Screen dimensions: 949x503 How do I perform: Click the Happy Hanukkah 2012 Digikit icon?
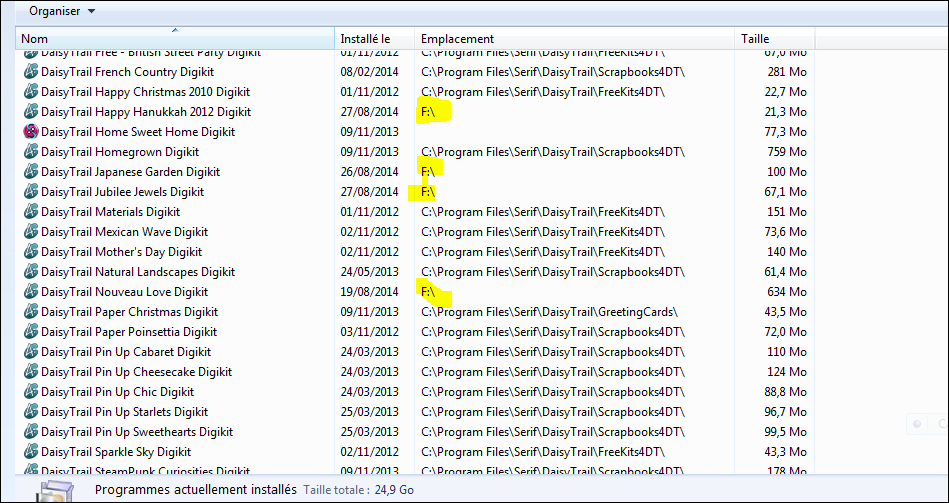click(31, 112)
